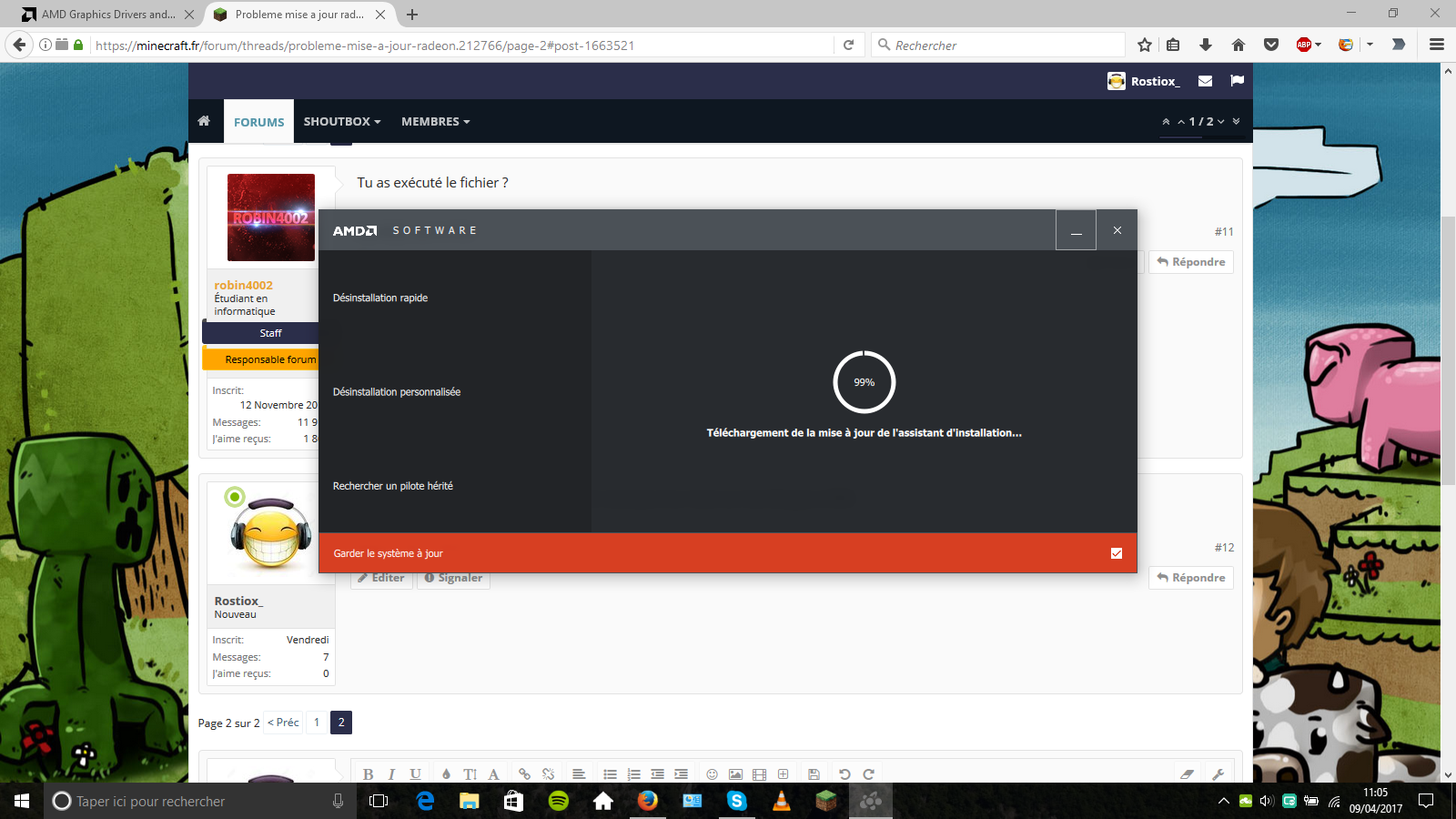Screen dimensions: 1456x819
Task: Click the indent icon in editor
Action: click(x=681, y=774)
